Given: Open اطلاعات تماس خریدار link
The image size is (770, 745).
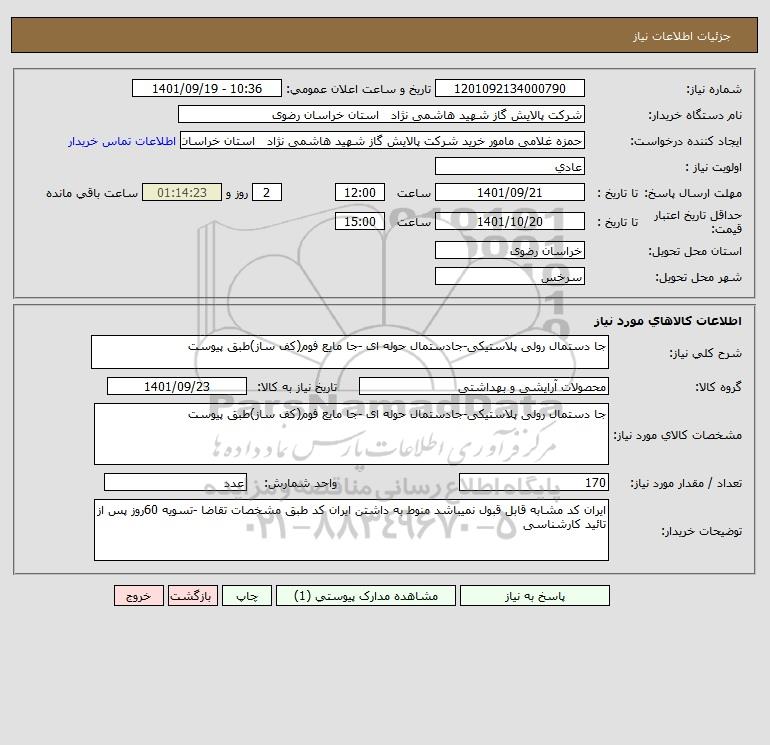Looking at the screenshot, I should pyautogui.click(x=122, y=141).
